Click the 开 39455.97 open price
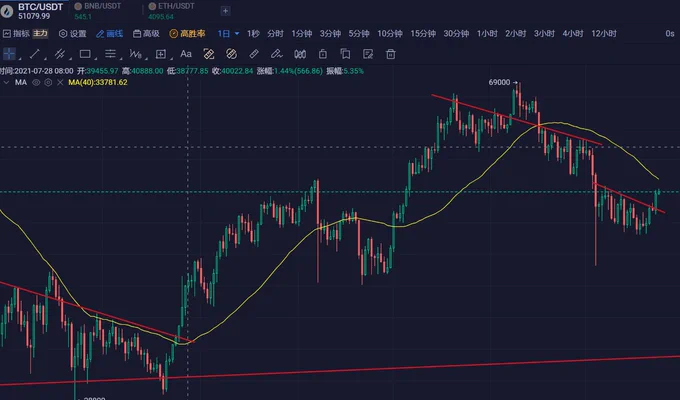 (98, 71)
